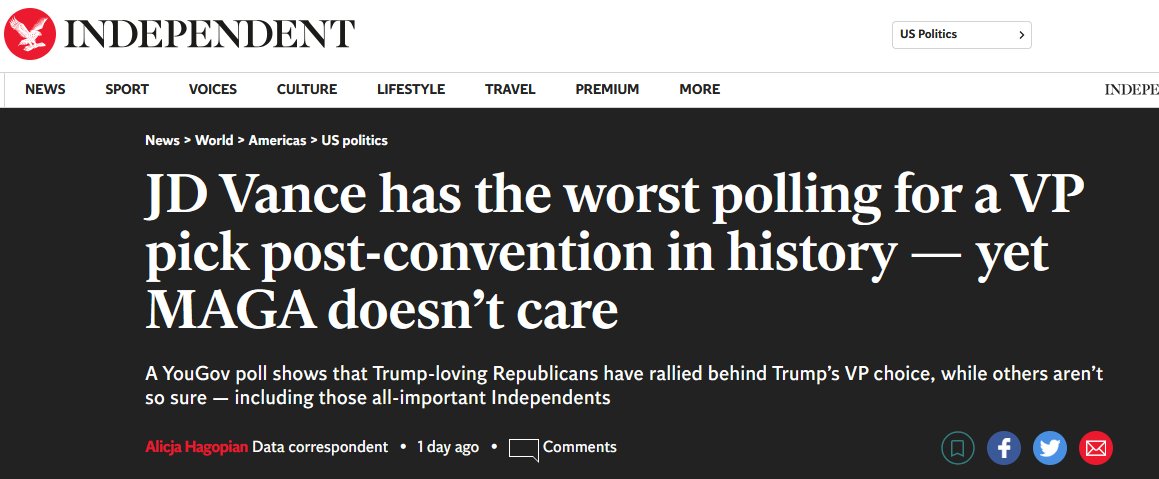Image resolution: width=1159 pixels, height=479 pixels.
Task: Expand the US Politics edition selector
Action: click(962, 35)
